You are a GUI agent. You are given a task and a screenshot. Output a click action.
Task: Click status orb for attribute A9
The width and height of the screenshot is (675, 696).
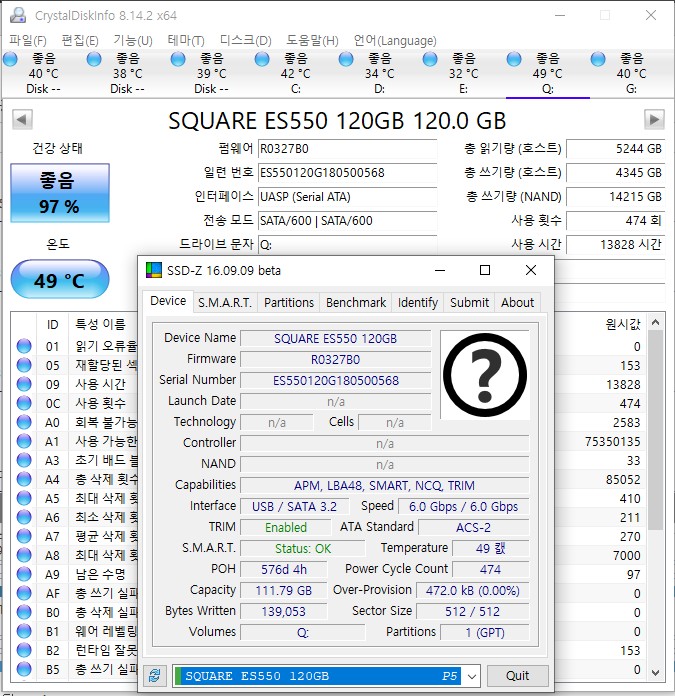pyautogui.click(x=24, y=574)
